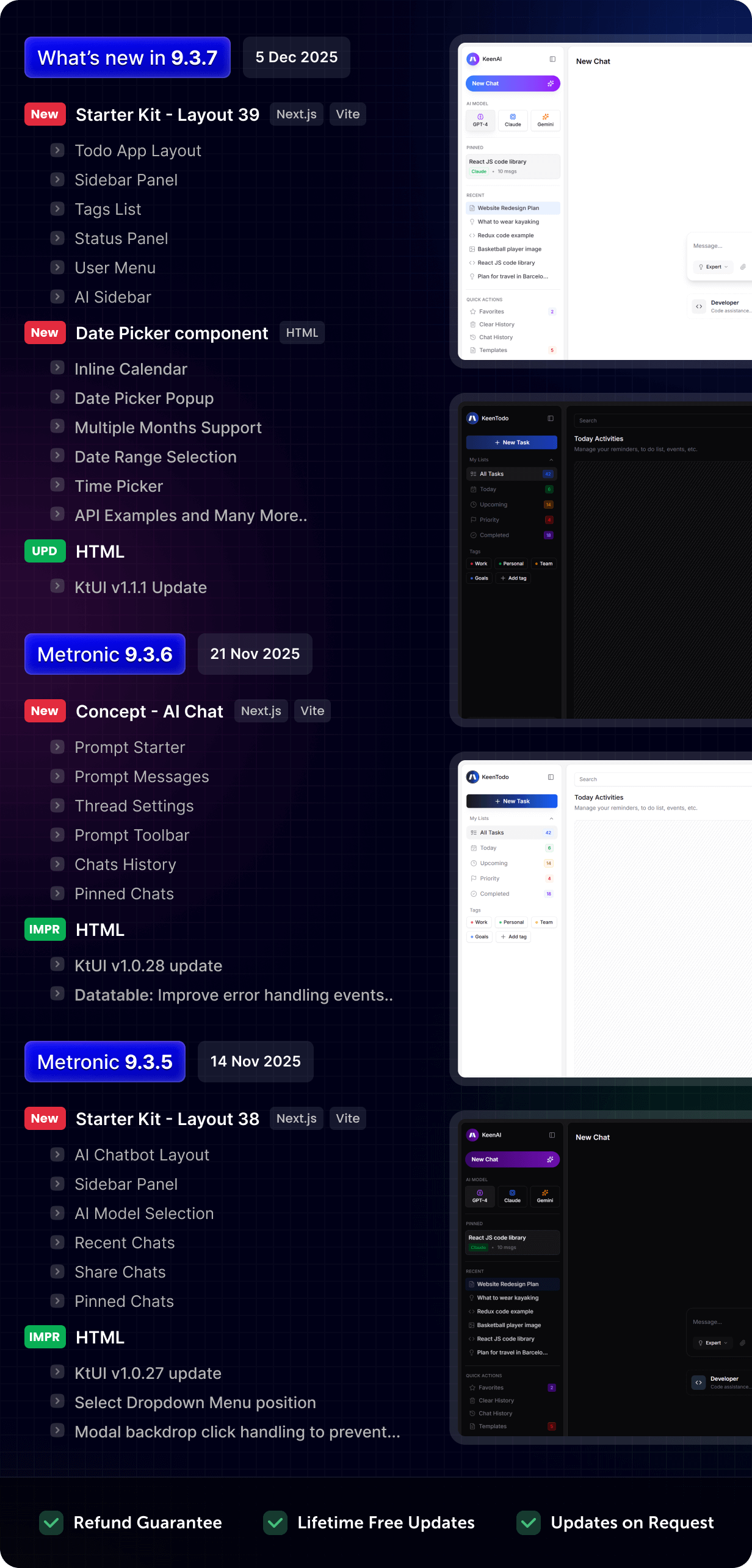
Task: Click the New Chat button in light KeenAI
Action: tap(512, 84)
